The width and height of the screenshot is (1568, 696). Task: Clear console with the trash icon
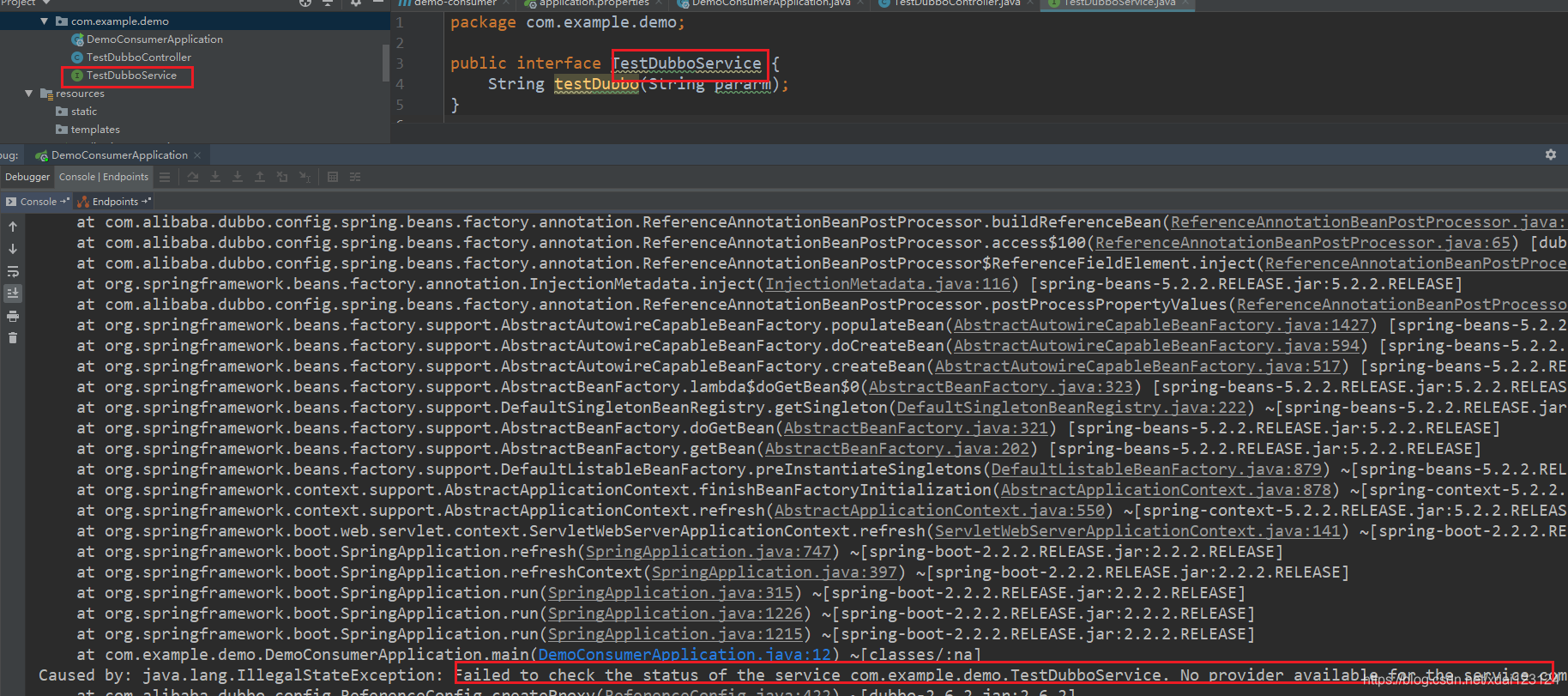[13, 338]
